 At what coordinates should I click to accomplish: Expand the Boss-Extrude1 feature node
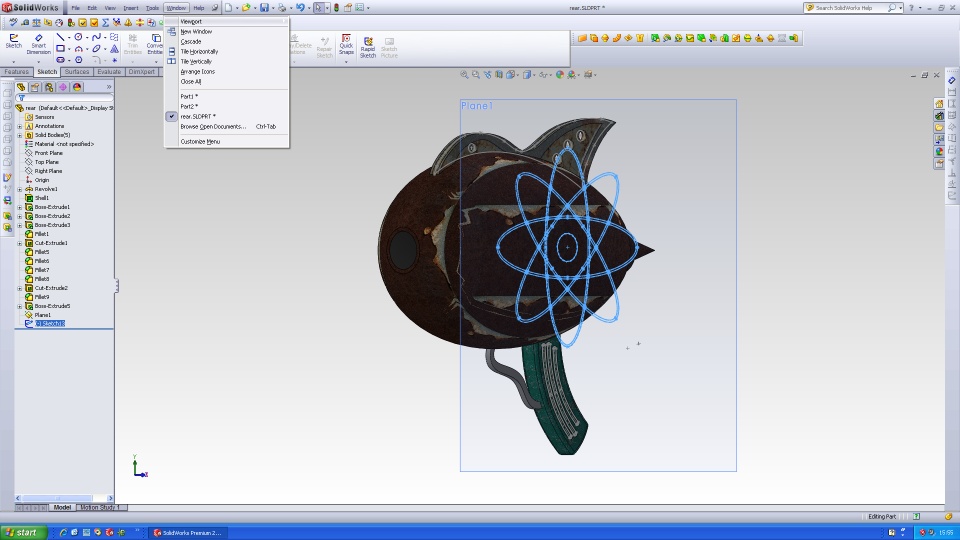tap(20, 207)
